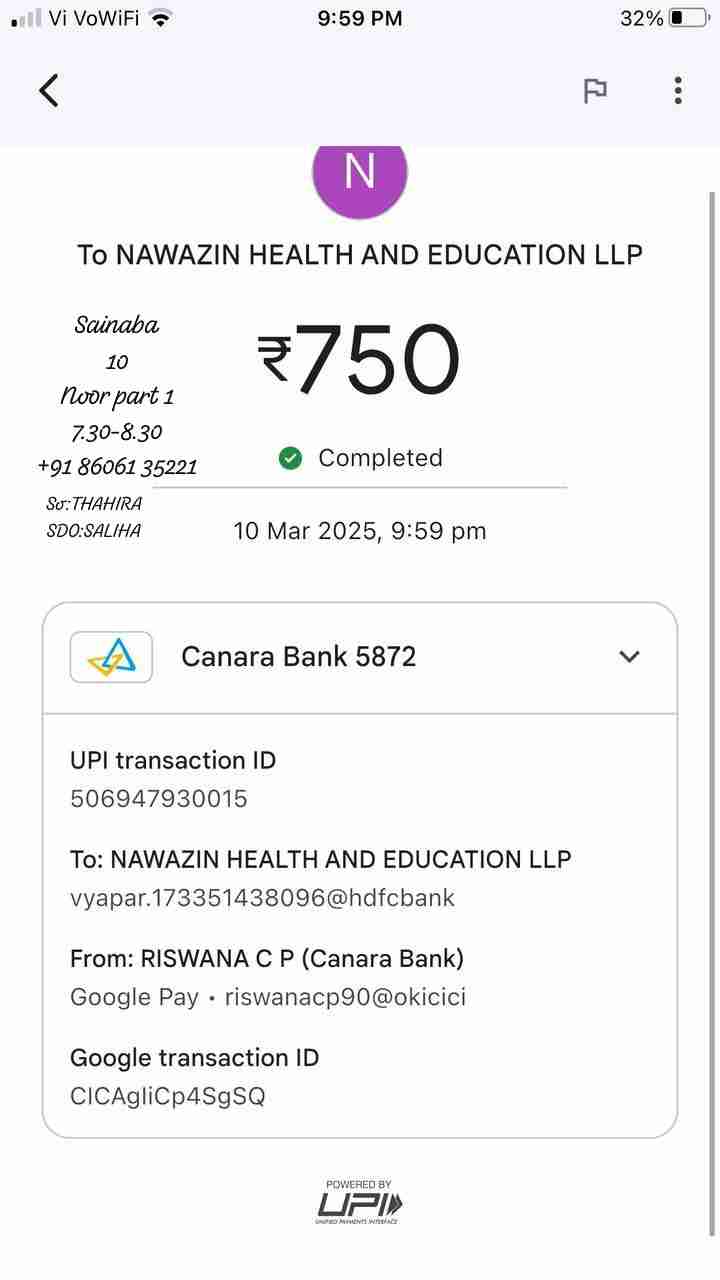Tap the back arrow icon
This screenshot has width=720, height=1280.
(49, 90)
